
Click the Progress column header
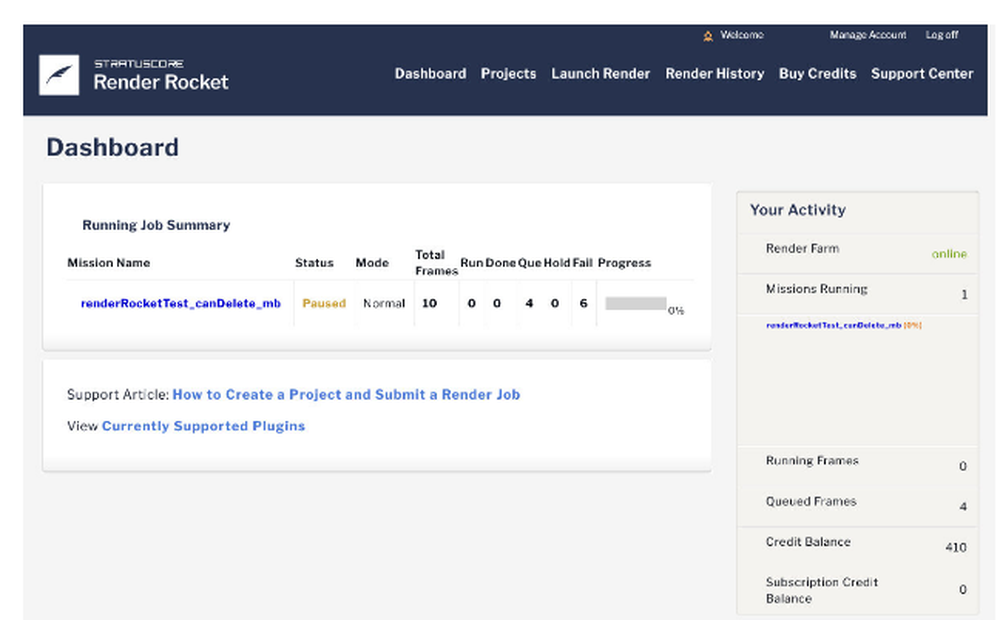pyautogui.click(x=624, y=263)
